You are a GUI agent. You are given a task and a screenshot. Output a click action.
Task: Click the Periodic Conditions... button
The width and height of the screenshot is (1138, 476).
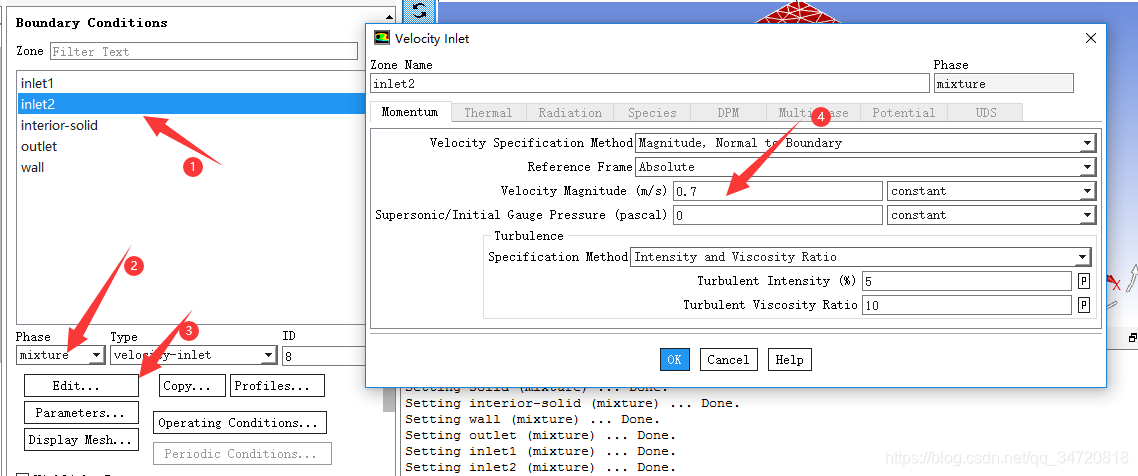click(x=242, y=454)
